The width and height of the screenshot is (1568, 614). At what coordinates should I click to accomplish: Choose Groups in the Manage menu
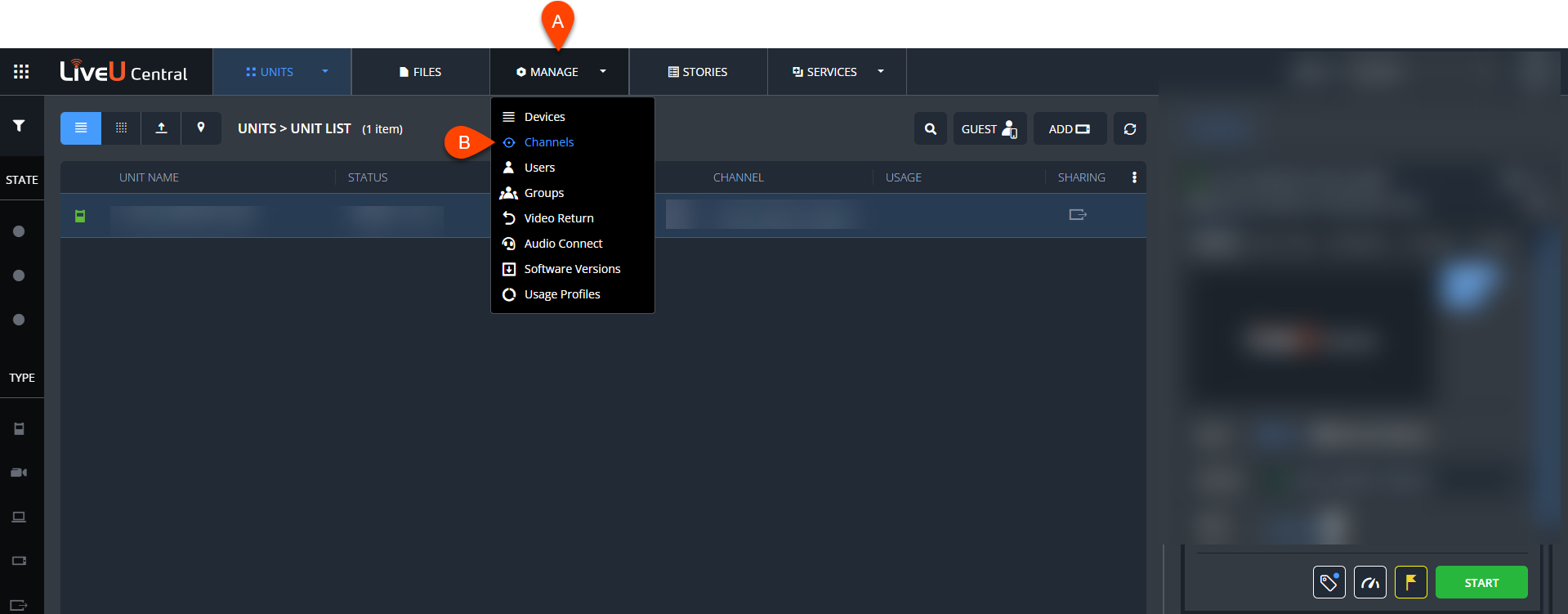point(572,193)
